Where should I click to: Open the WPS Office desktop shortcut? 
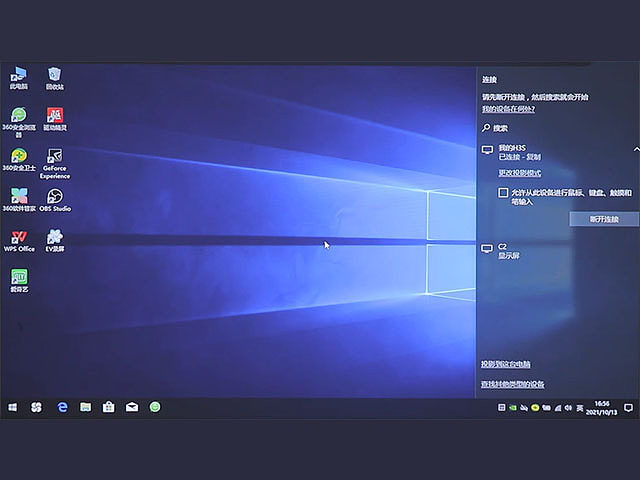click(x=19, y=240)
